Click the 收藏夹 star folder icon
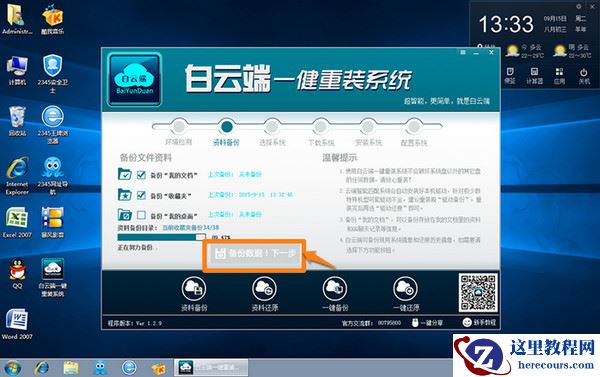Image resolution: width=600 pixels, height=377 pixels. (x=125, y=194)
